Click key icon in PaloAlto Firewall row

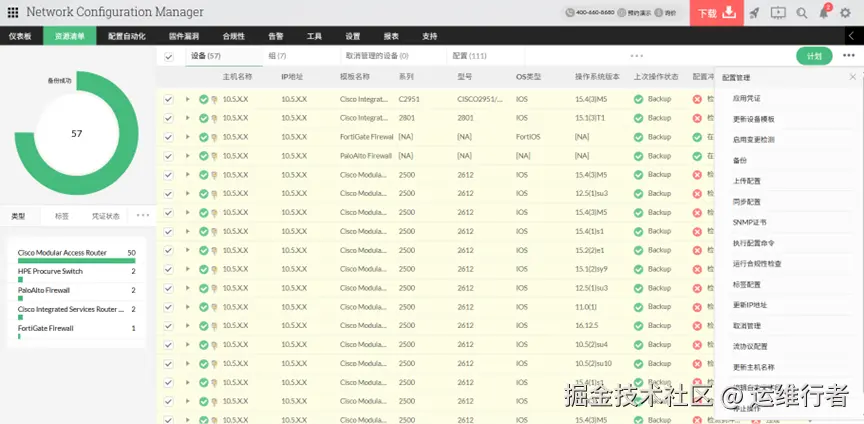coord(214,156)
